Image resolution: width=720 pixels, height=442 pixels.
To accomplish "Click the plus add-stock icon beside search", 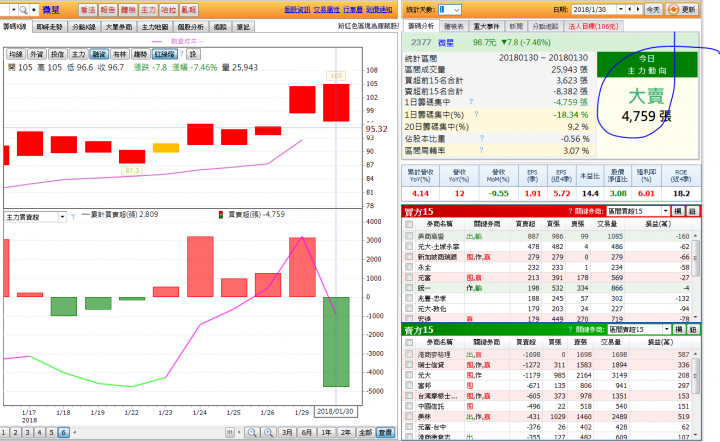I will click(34, 10).
